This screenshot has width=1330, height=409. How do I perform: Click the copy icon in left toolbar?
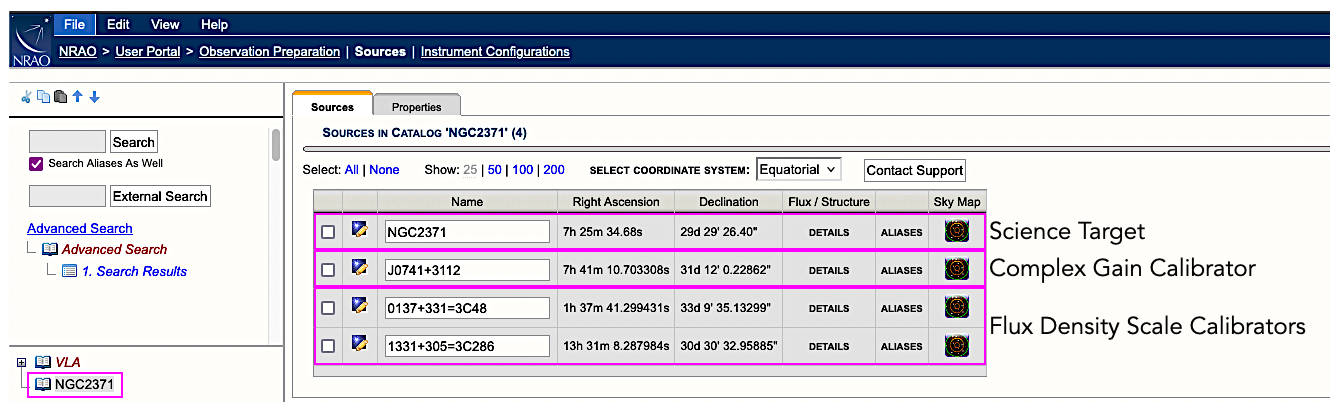click(43, 97)
